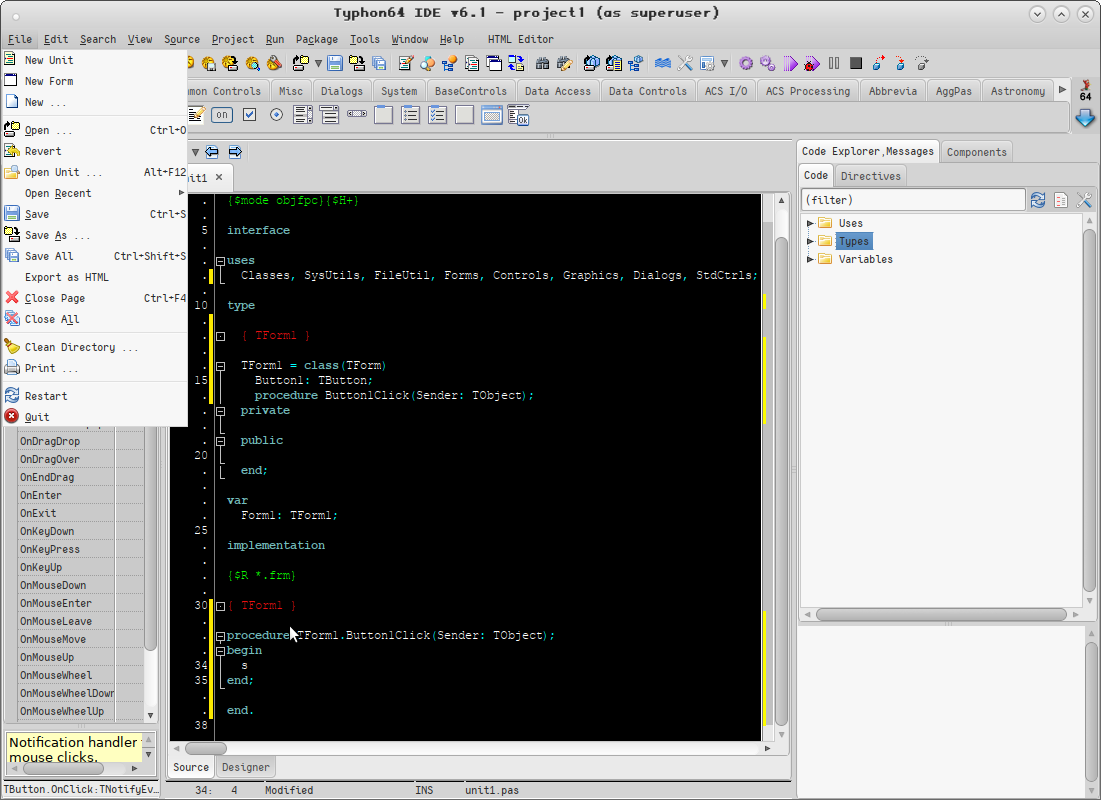The height and width of the screenshot is (800, 1101).
Task: Expand the Uses node in Code Explorer
Action: pyautogui.click(x=810, y=223)
